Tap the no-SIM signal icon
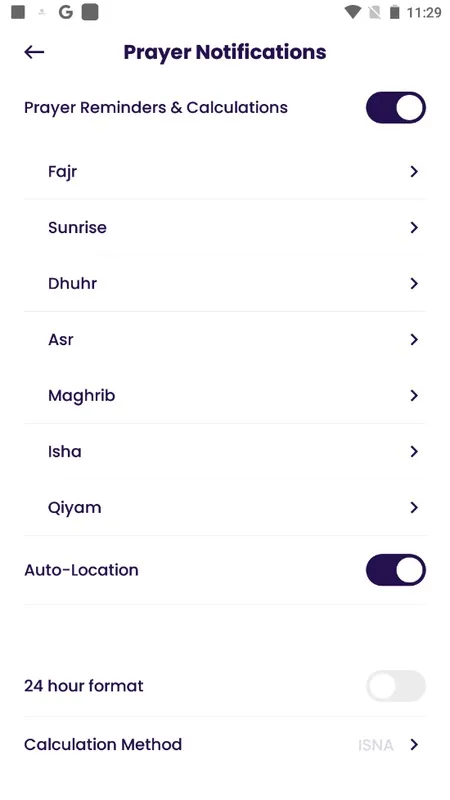Screen dimensions: 450x800 (x=374, y=12)
